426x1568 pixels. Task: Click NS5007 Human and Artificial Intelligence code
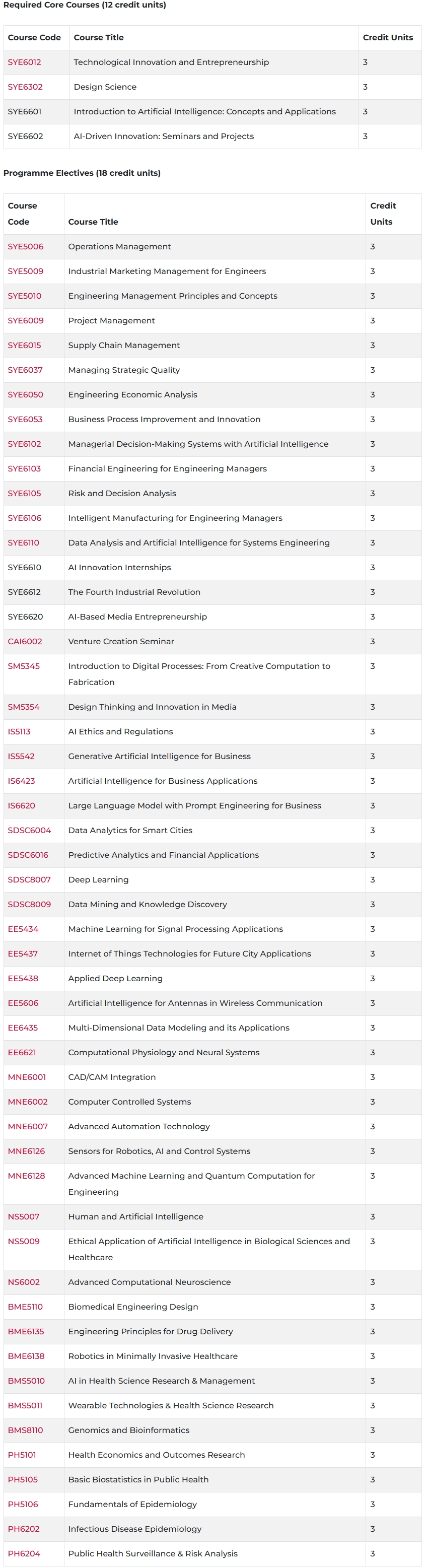point(23,1217)
